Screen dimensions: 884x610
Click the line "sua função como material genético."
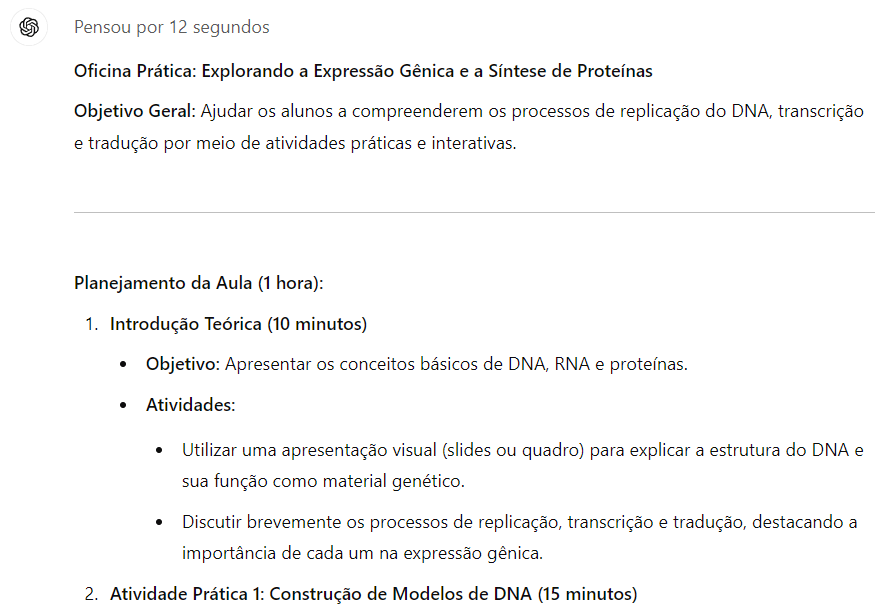pyautogui.click(x=323, y=481)
